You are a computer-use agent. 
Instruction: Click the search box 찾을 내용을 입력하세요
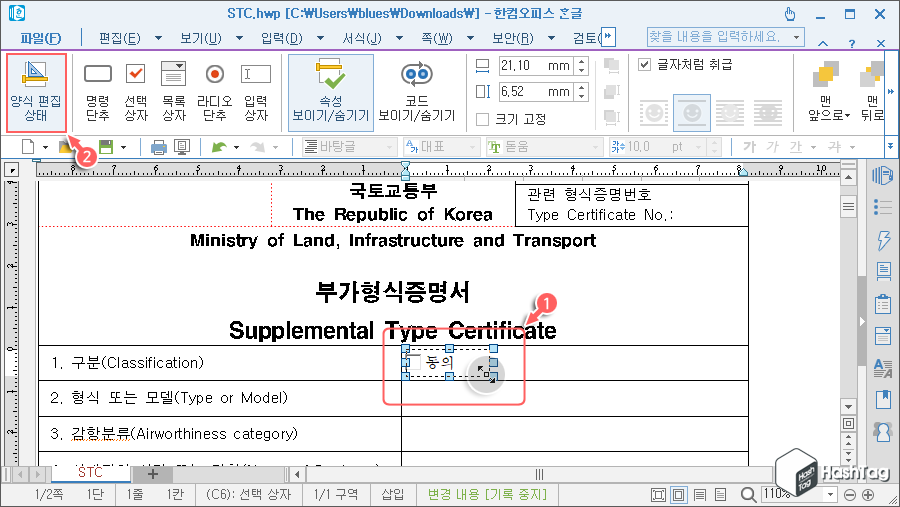coord(719,37)
